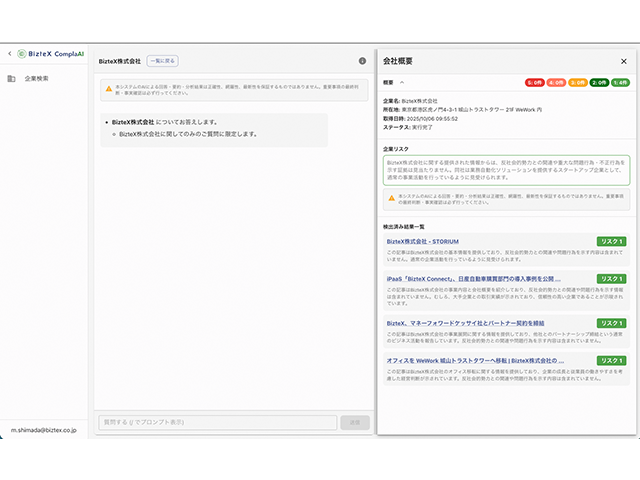Click m.shimada@biztex.co.jp account label
Screen dimensions: 640x480
tap(44, 430)
